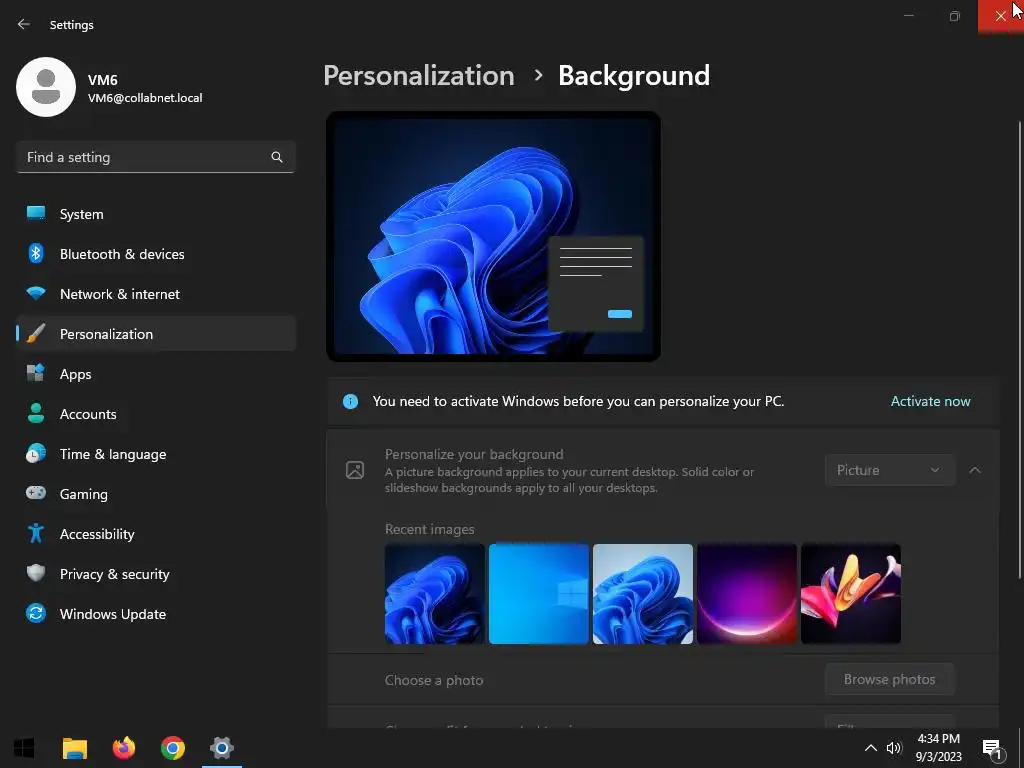This screenshot has height=768, width=1024.
Task: Click the Privacy shield icon
Action: pyautogui.click(x=36, y=573)
